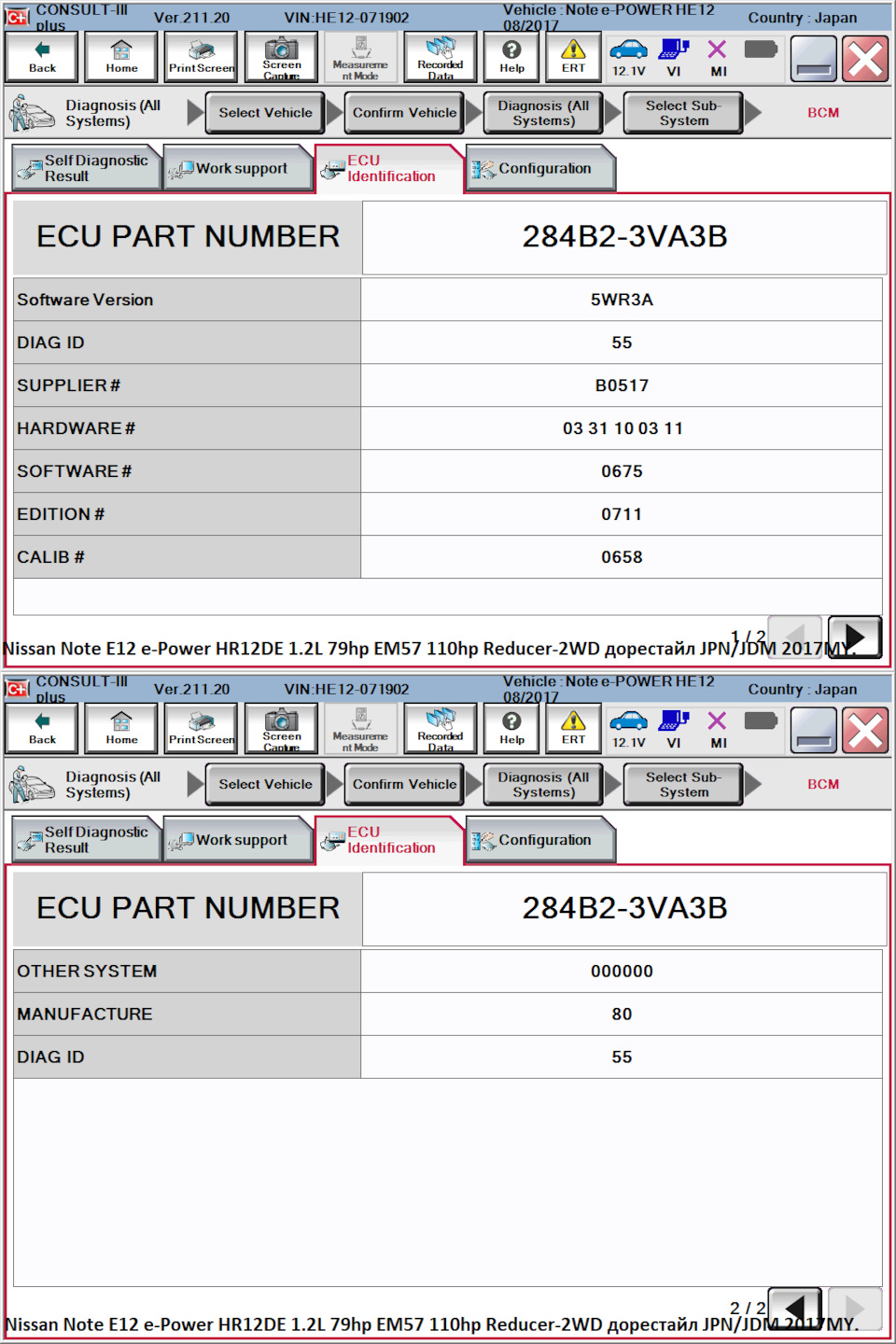Image resolution: width=896 pixels, height=1344 pixels.
Task: Open Configuration tab in page 2/2 window
Action: (x=540, y=840)
